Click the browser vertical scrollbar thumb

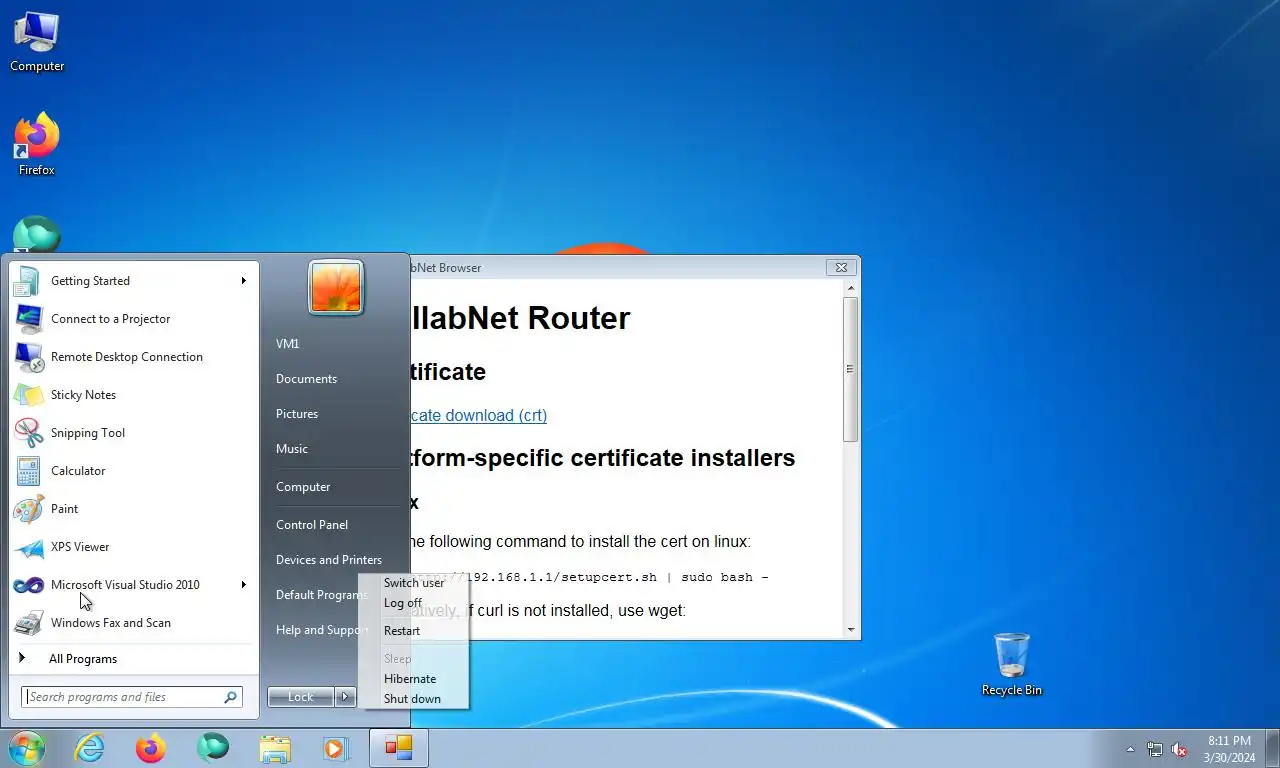tap(851, 369)
